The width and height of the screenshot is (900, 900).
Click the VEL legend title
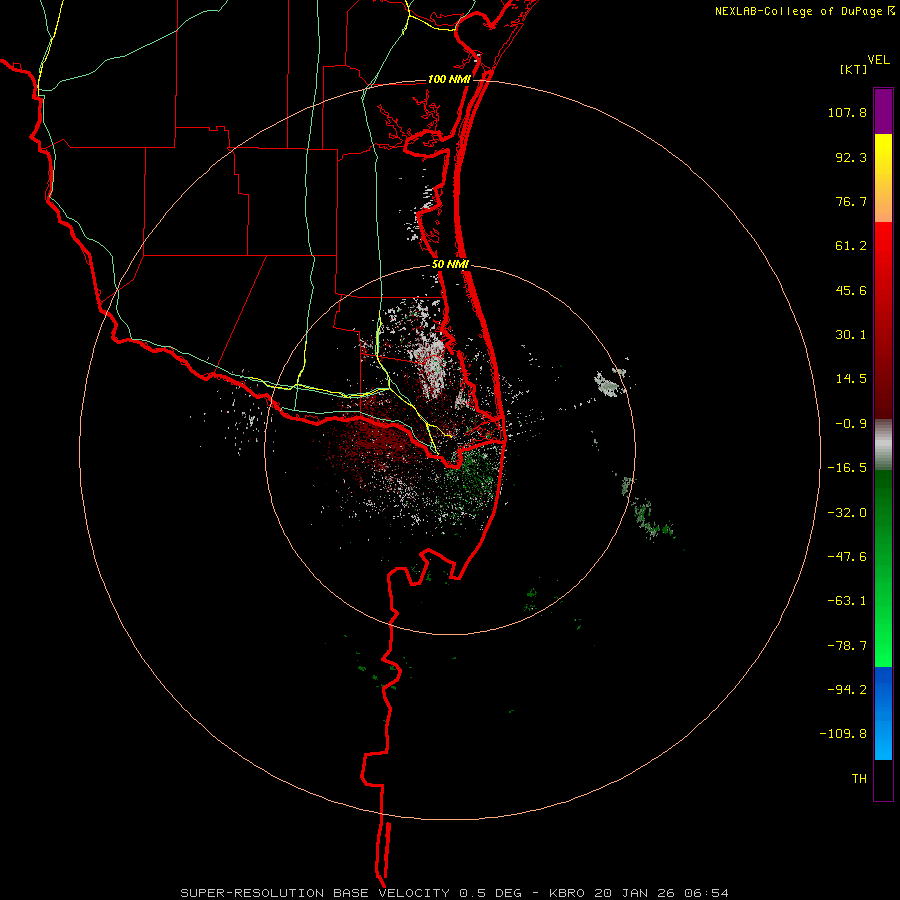pyautogui.click(x=878, y=60)
